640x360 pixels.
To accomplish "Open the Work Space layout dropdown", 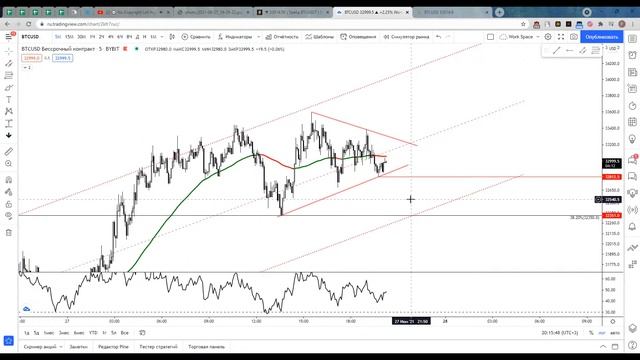I will (520, 37).
